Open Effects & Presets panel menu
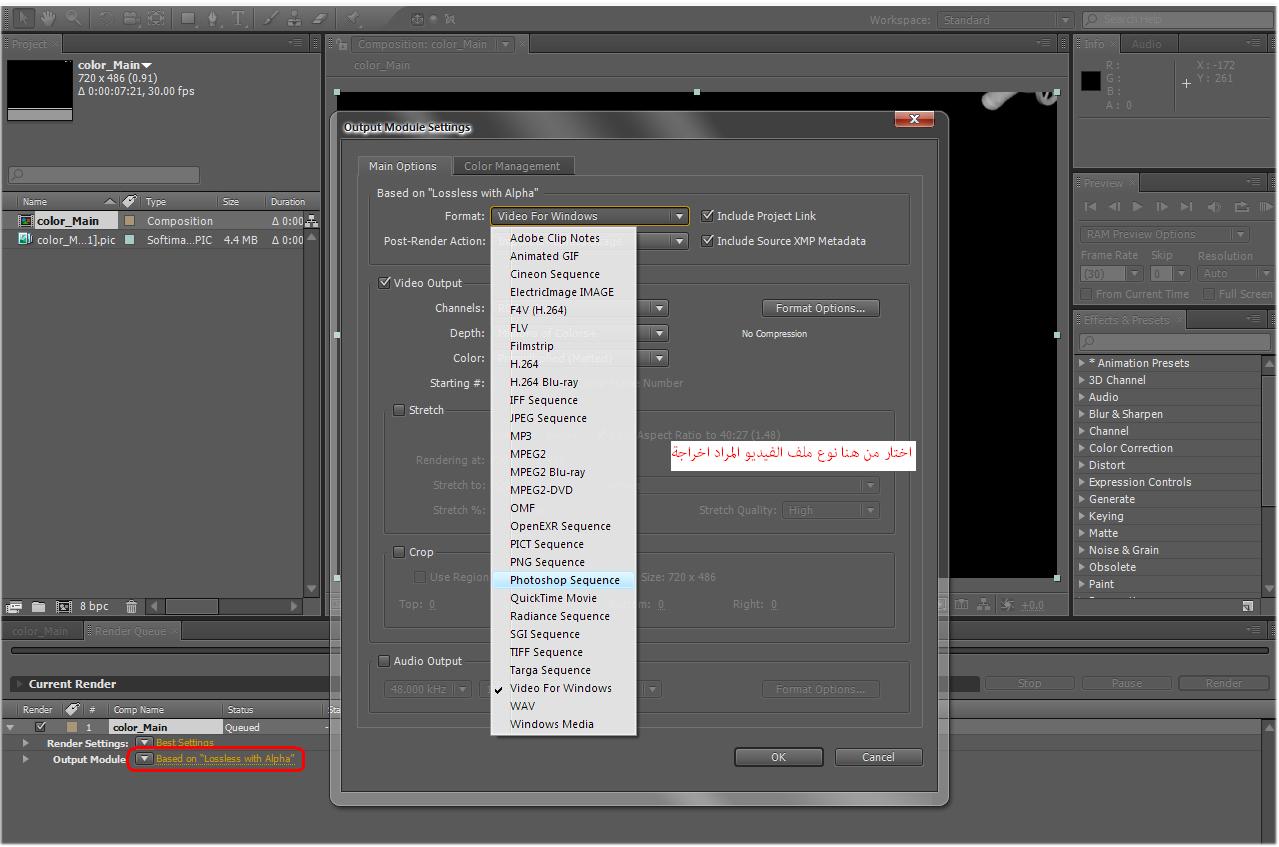This screenshot has width=1279, height=847. 1254,320
